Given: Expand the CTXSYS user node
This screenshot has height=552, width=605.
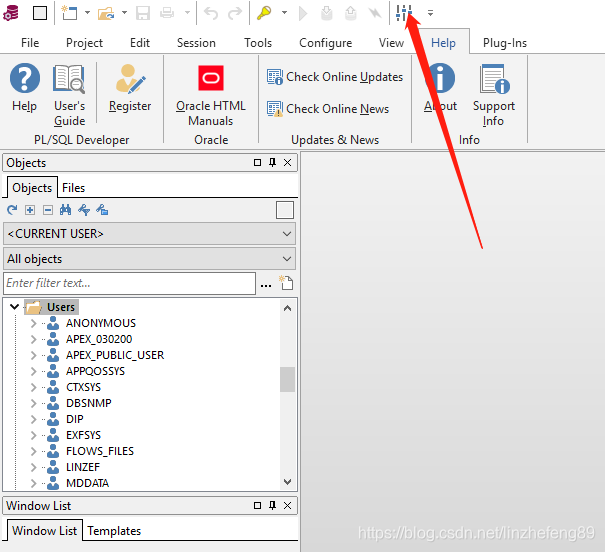Looking at the screenshot, I should [x=34, y=387].
